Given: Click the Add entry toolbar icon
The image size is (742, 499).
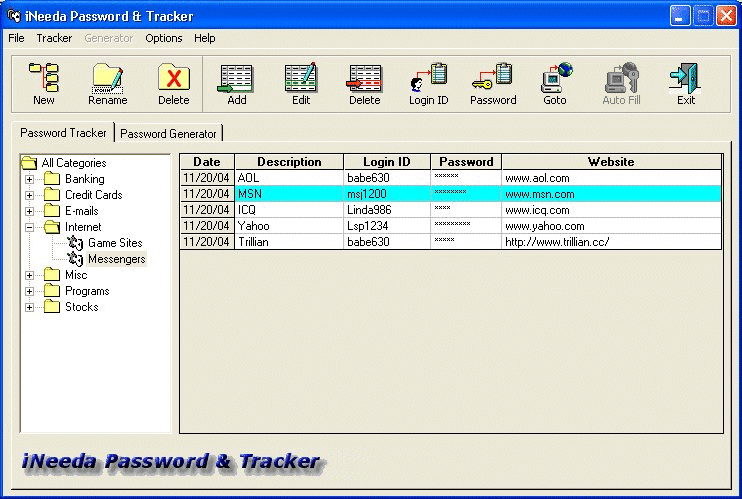Looking at the screenshot, I should point(236,78).
